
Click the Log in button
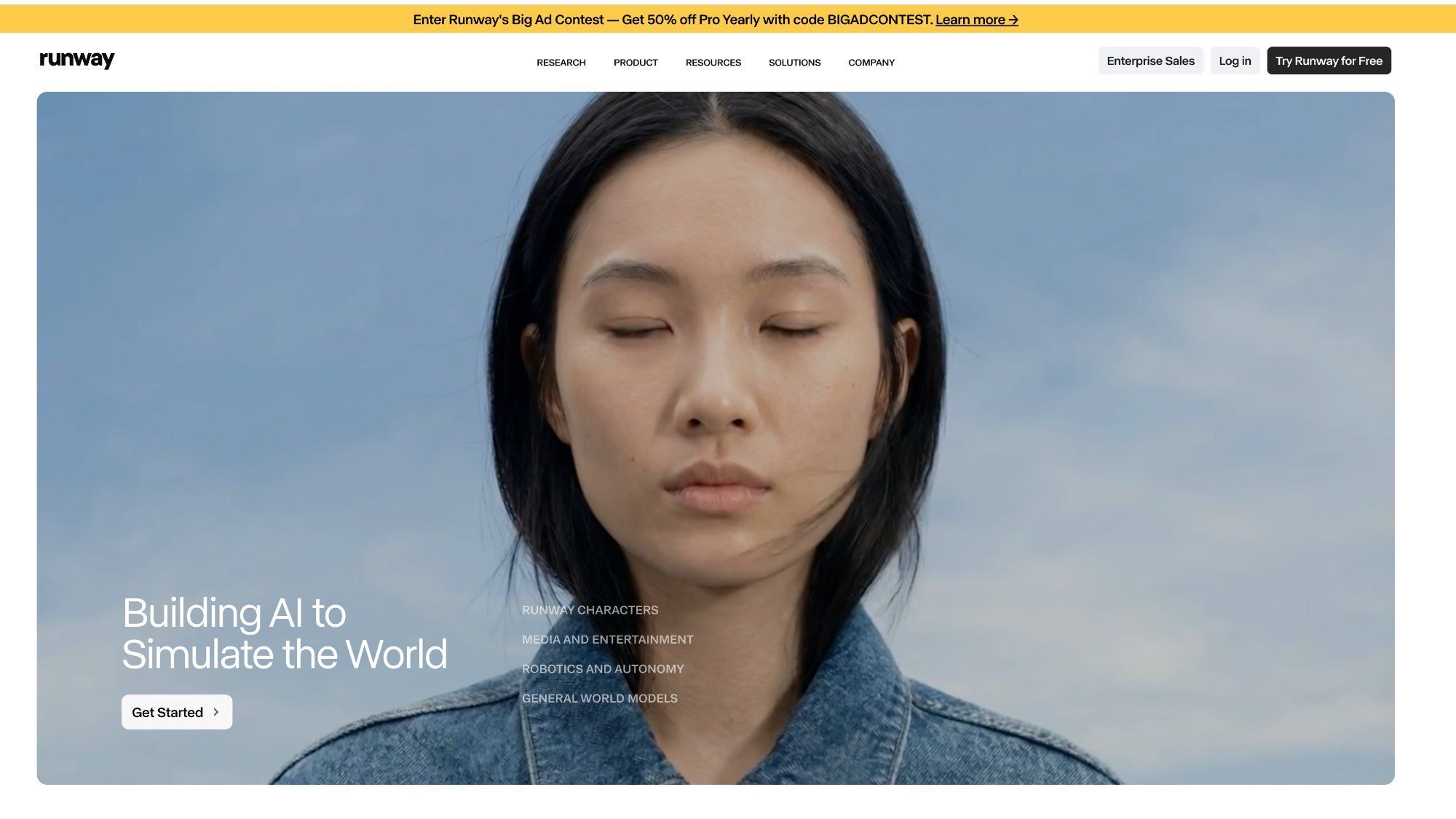1235,60
